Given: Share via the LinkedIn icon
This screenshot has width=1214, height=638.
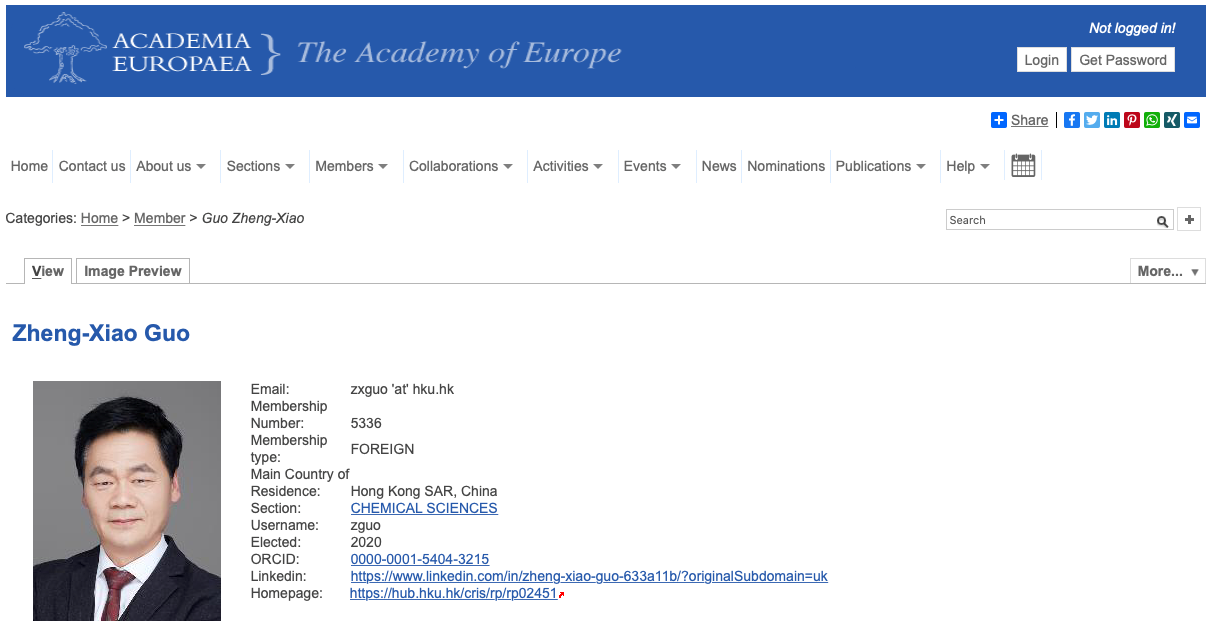Looking at the screenshot, I should pos(1111,120).
